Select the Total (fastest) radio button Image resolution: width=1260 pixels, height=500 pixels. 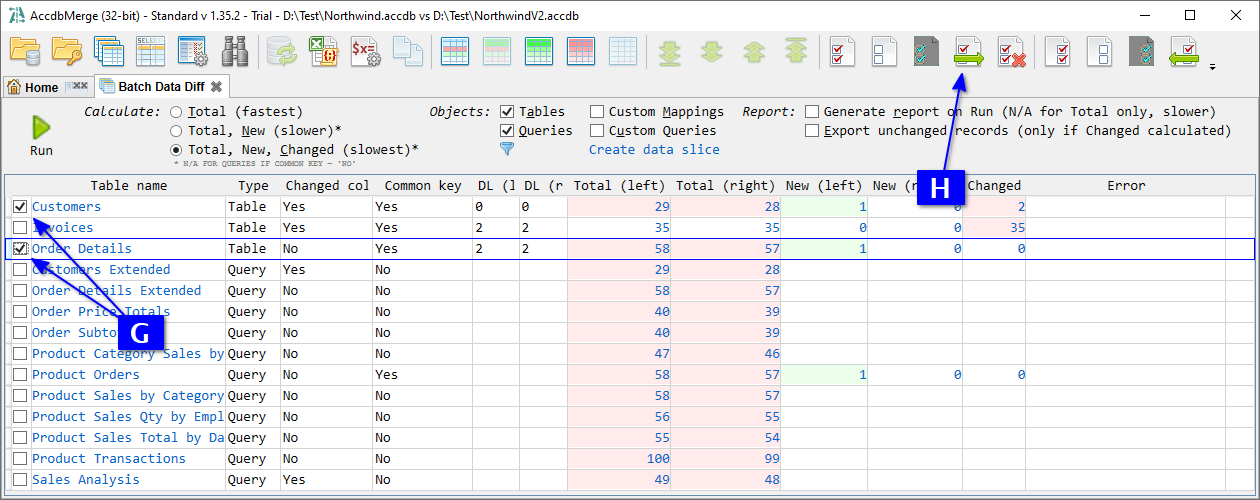click(176, 112)
